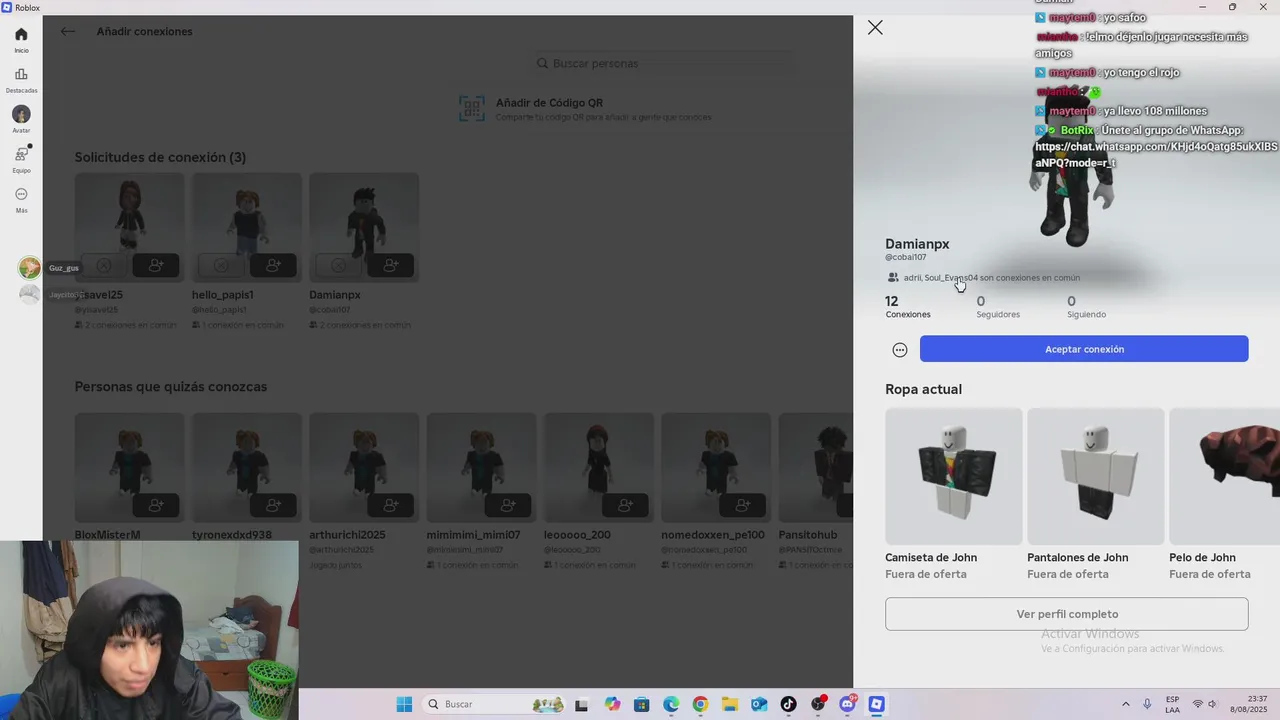Click the conexiones en común text

pyautogui.click(x=991, y=278)
